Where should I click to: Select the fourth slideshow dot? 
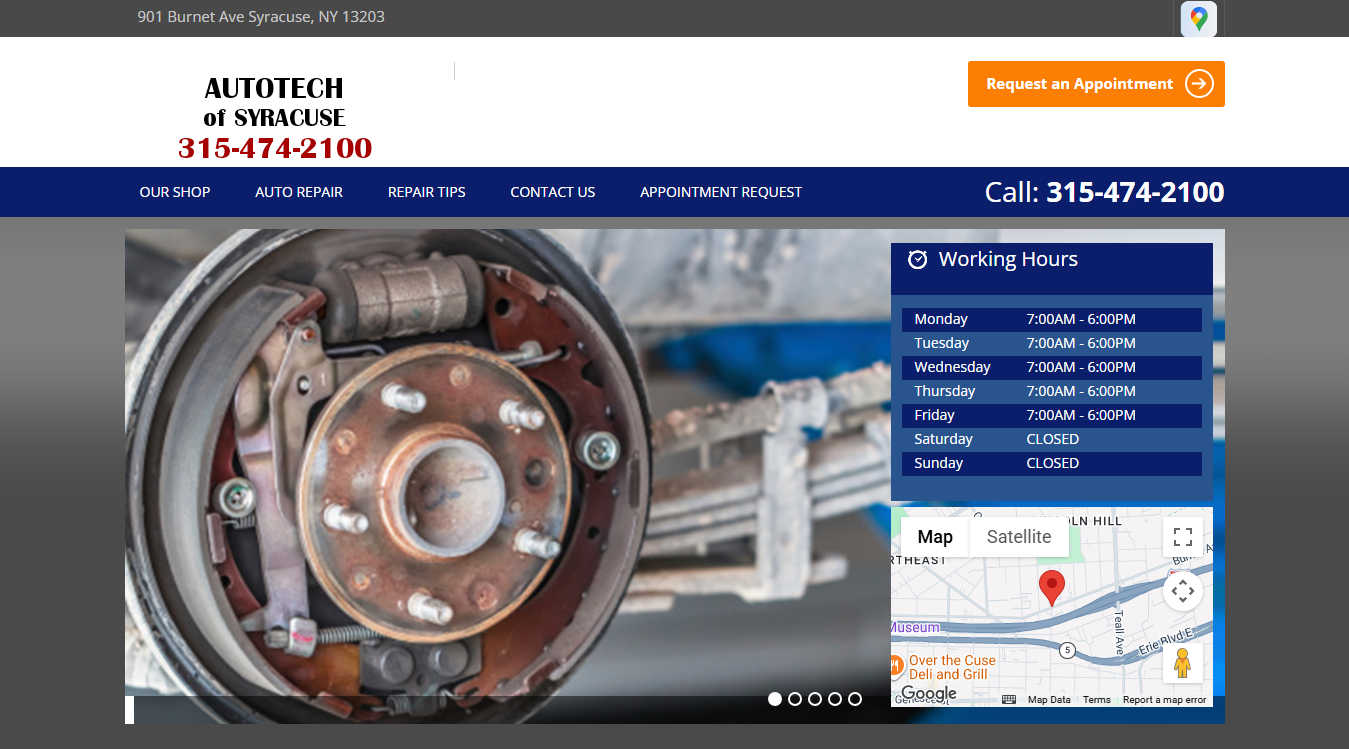tap(835, 699)
